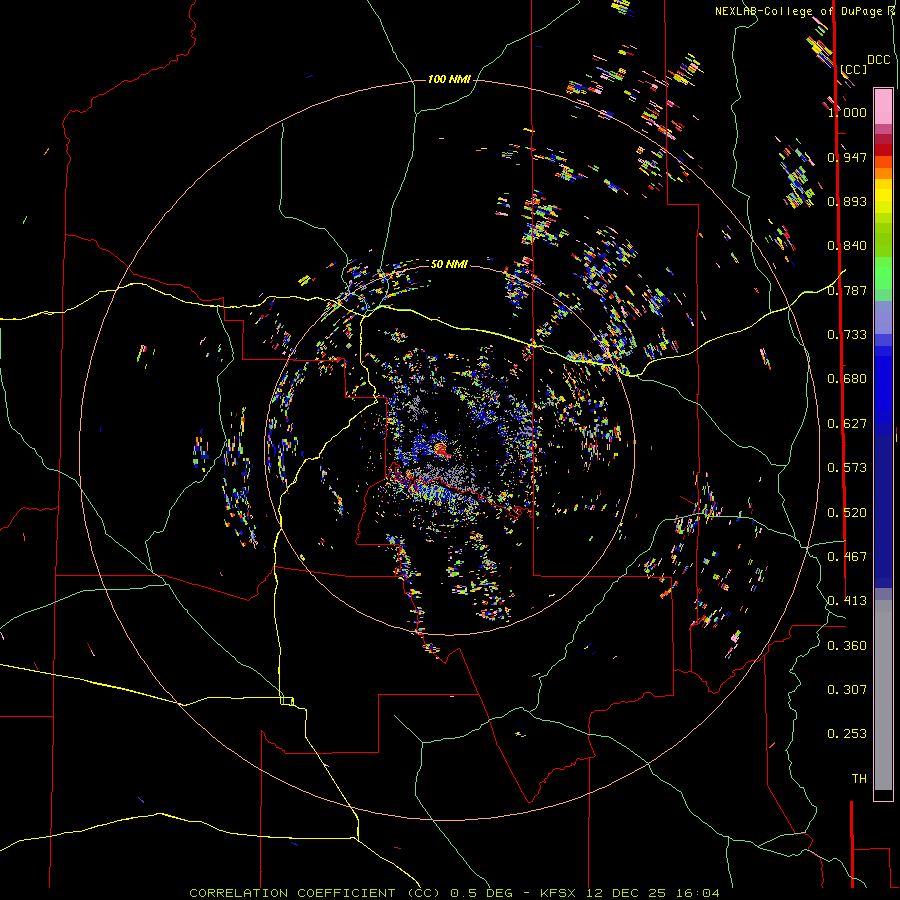This screenshot has height=900, width=900.
Task: Click the 0.253 legend value
Action: coord(847,734)
